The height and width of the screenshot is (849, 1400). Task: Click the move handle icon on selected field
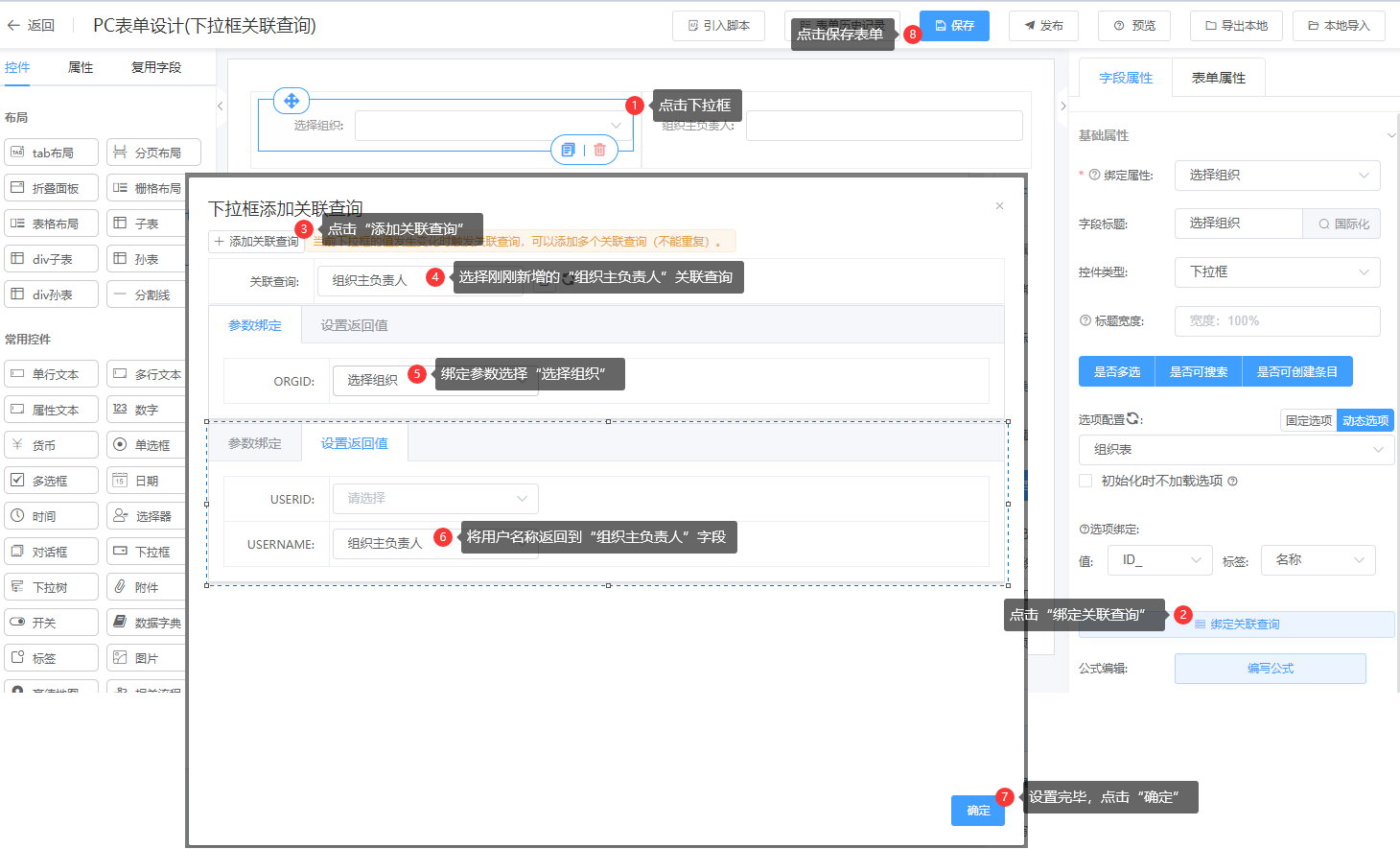292,100
